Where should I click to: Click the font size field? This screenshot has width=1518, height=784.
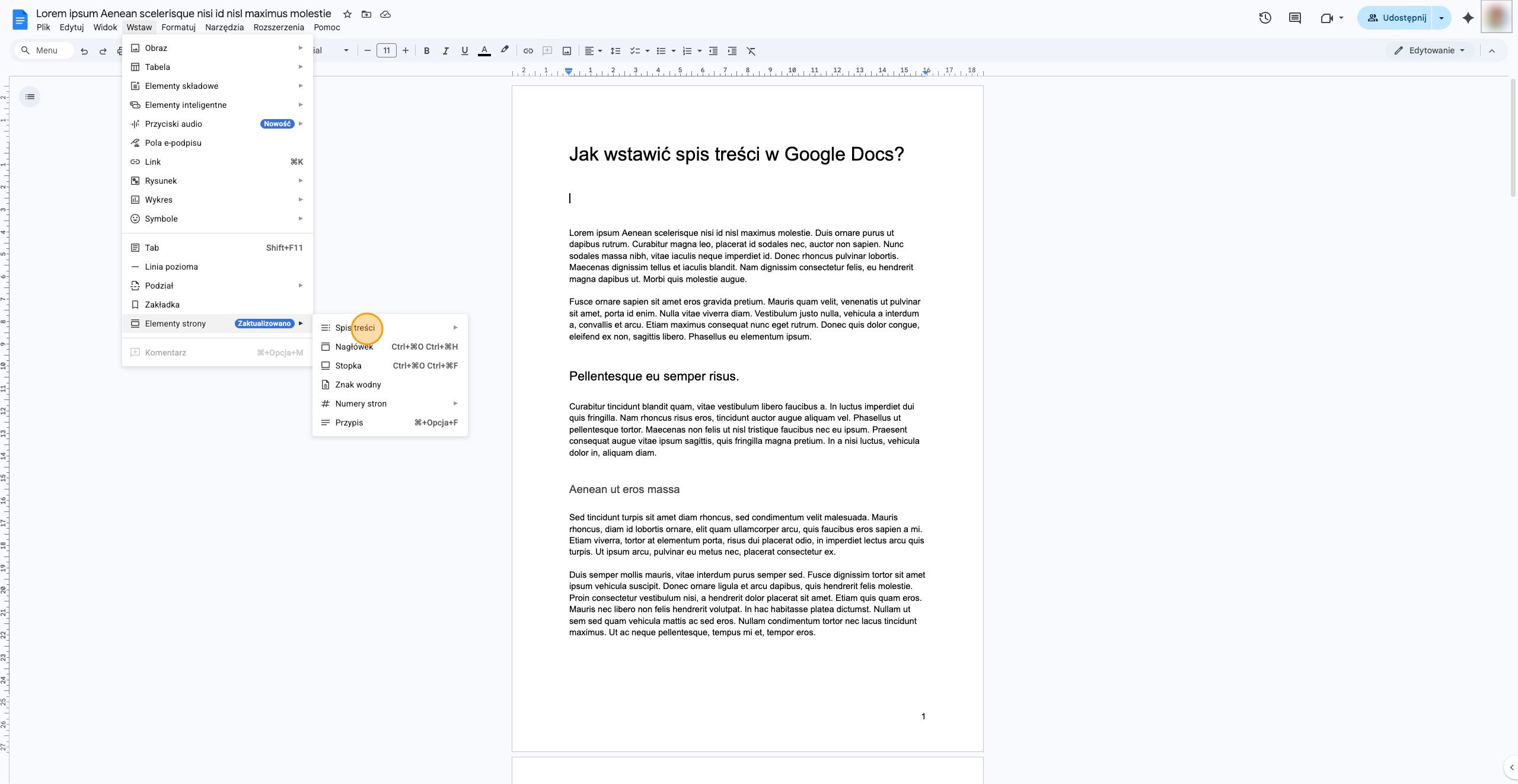pyautogui.click(x=386, y=51)
